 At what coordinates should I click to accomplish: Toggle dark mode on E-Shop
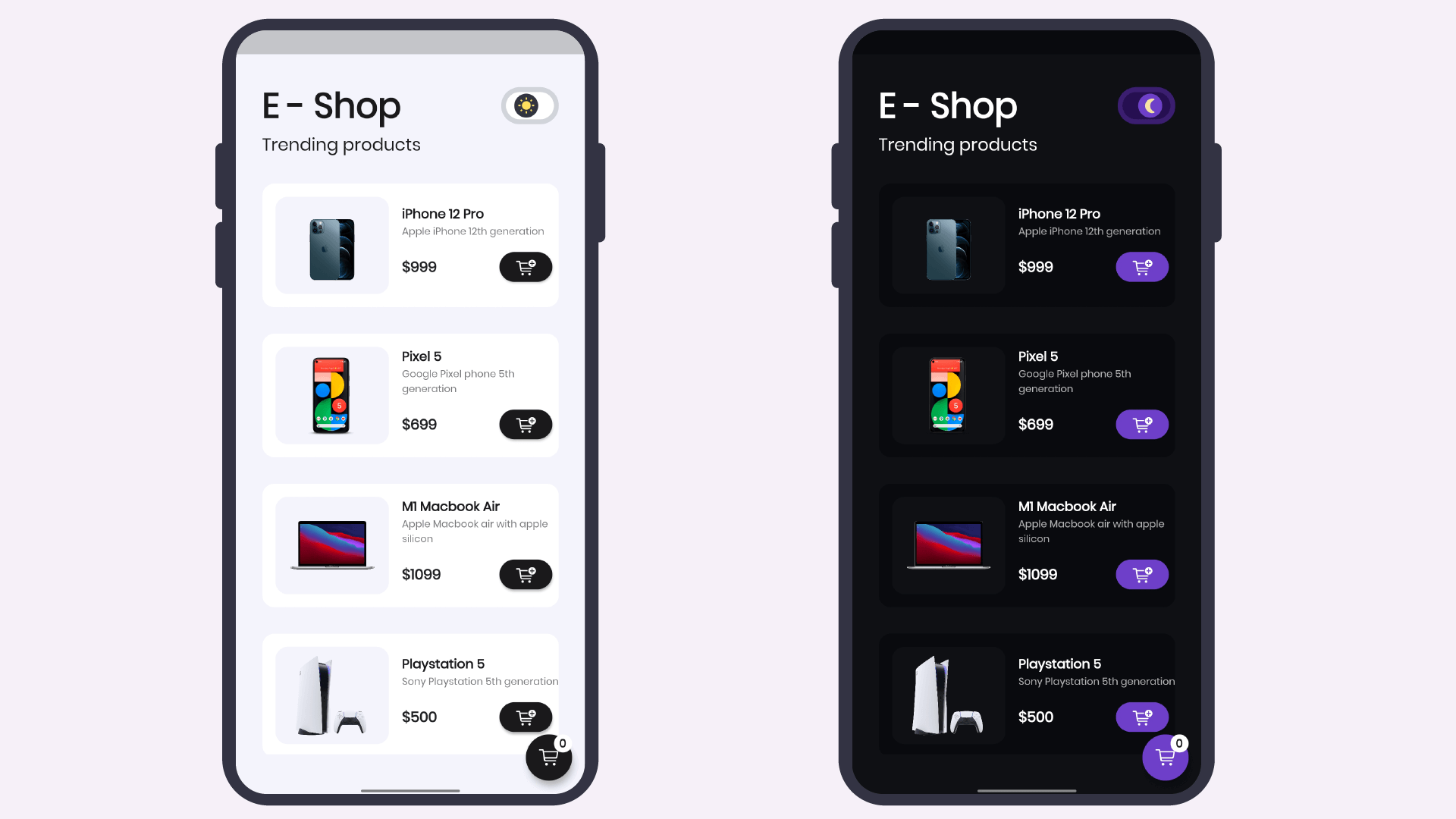click(x=528, y=105)
